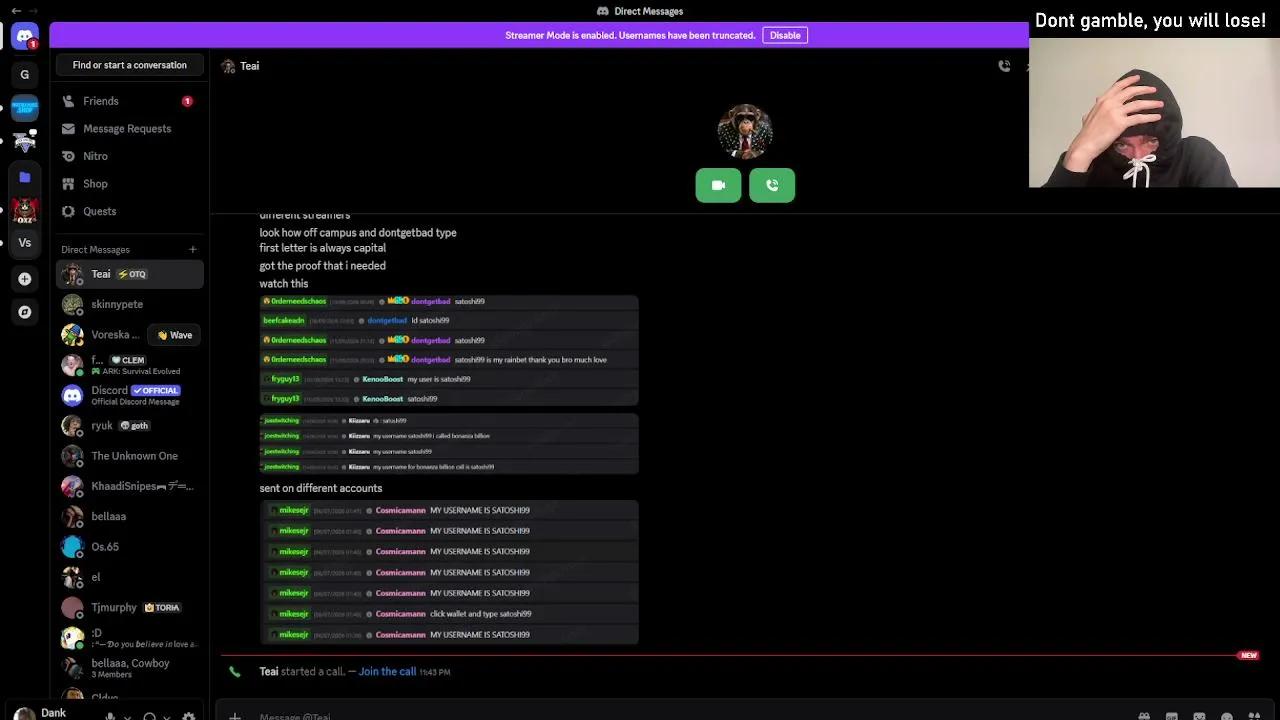Click Teai's chimp profile avatar

745,131
